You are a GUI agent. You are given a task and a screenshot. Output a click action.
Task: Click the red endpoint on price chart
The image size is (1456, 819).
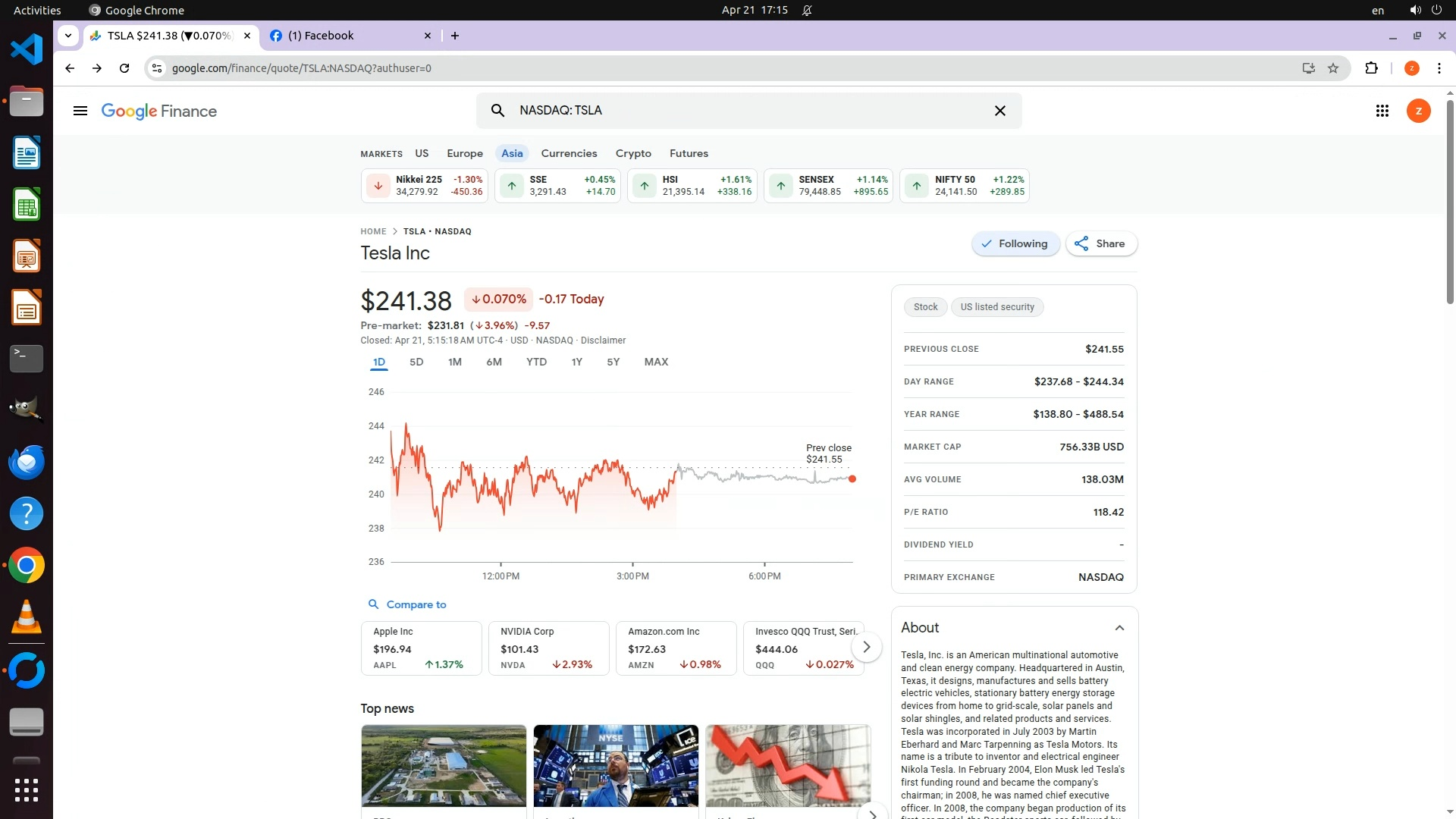[x=852, y=479]
